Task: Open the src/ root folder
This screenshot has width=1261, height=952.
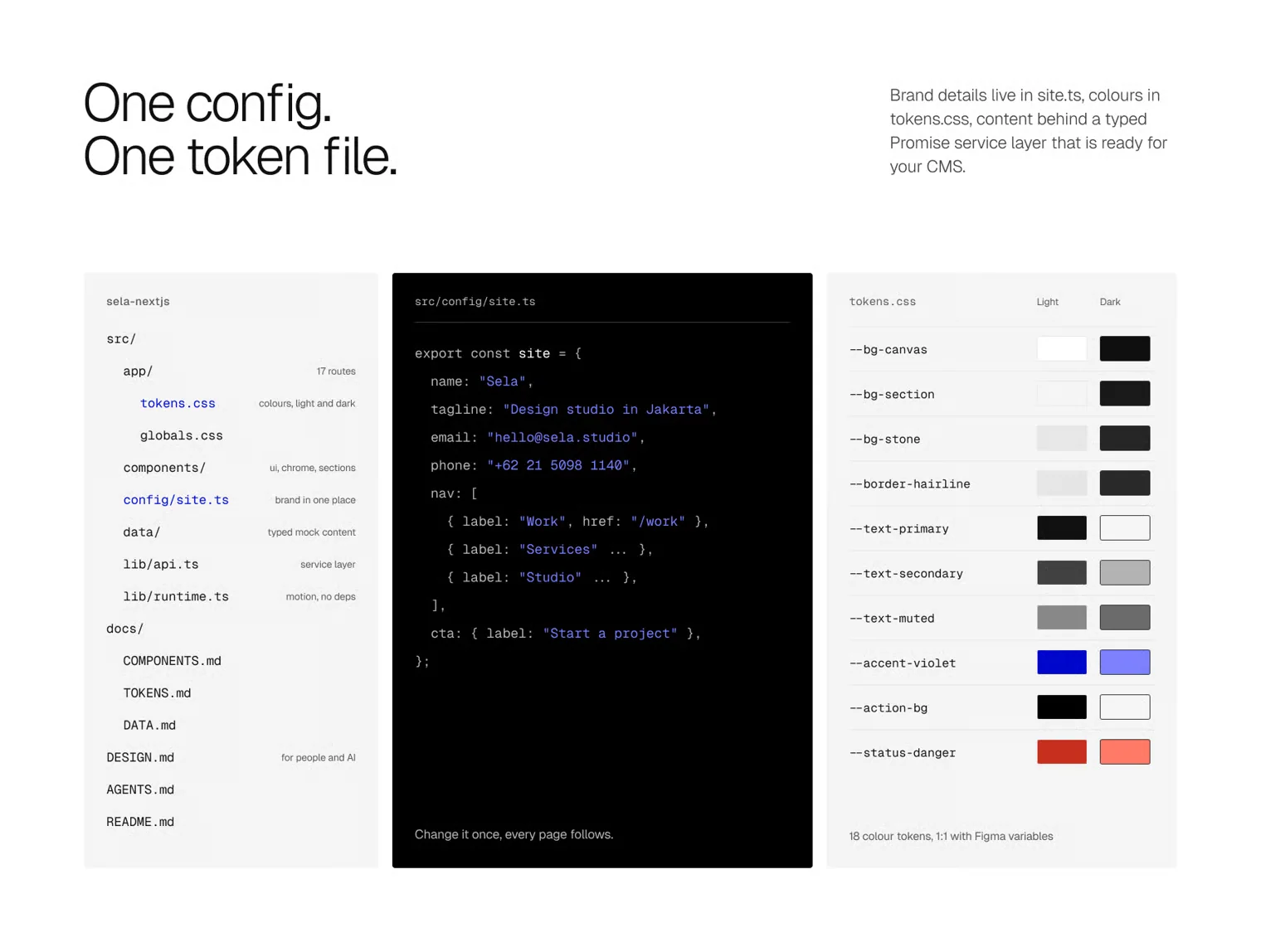Action: pyautogui.click(x=121, y=339)
